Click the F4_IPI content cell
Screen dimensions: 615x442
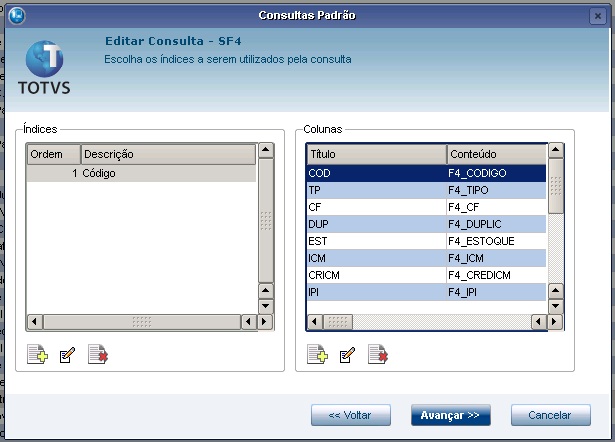coord(496,292)
